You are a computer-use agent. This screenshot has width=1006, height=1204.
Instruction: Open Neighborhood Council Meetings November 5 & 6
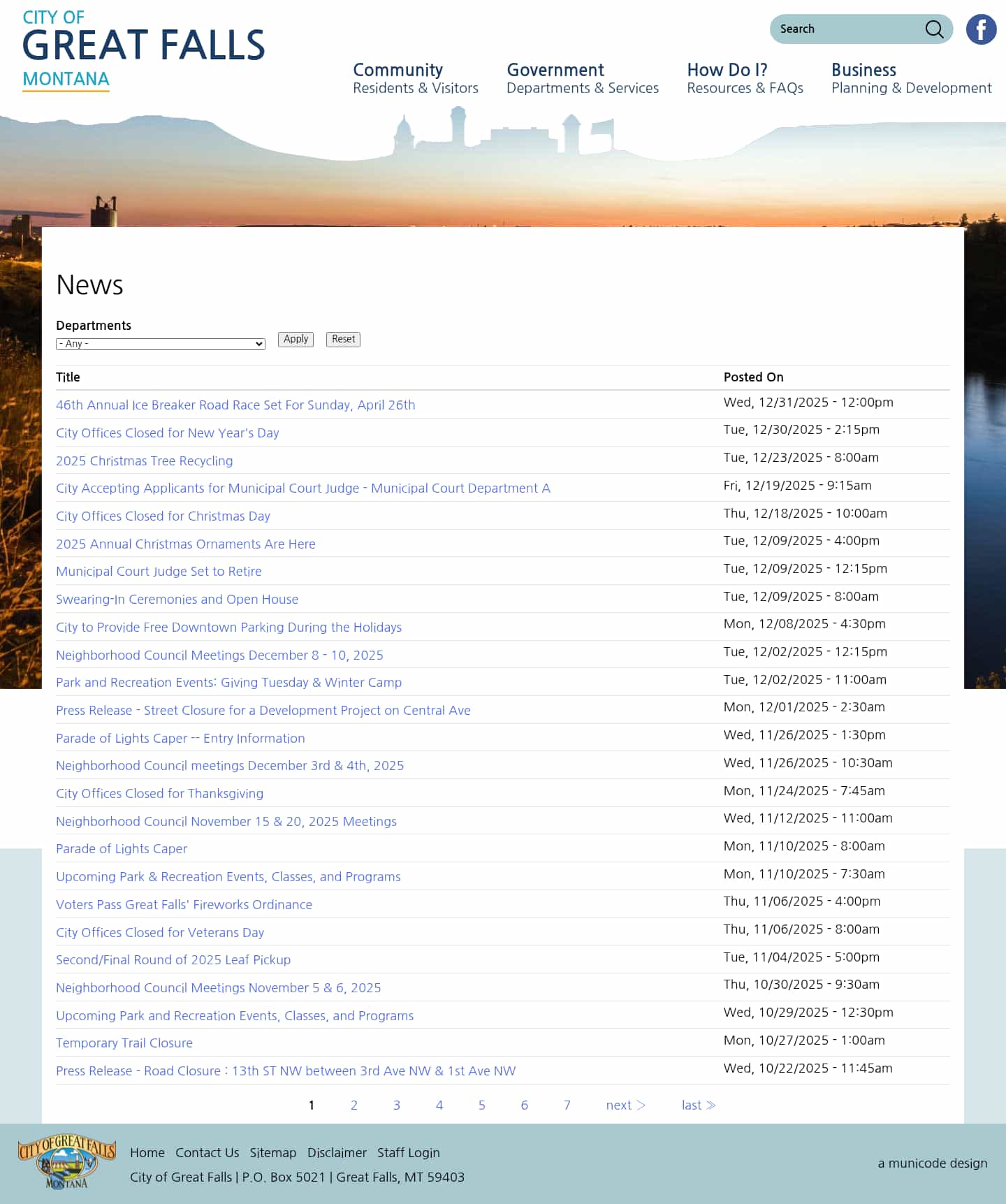(218, 987)
